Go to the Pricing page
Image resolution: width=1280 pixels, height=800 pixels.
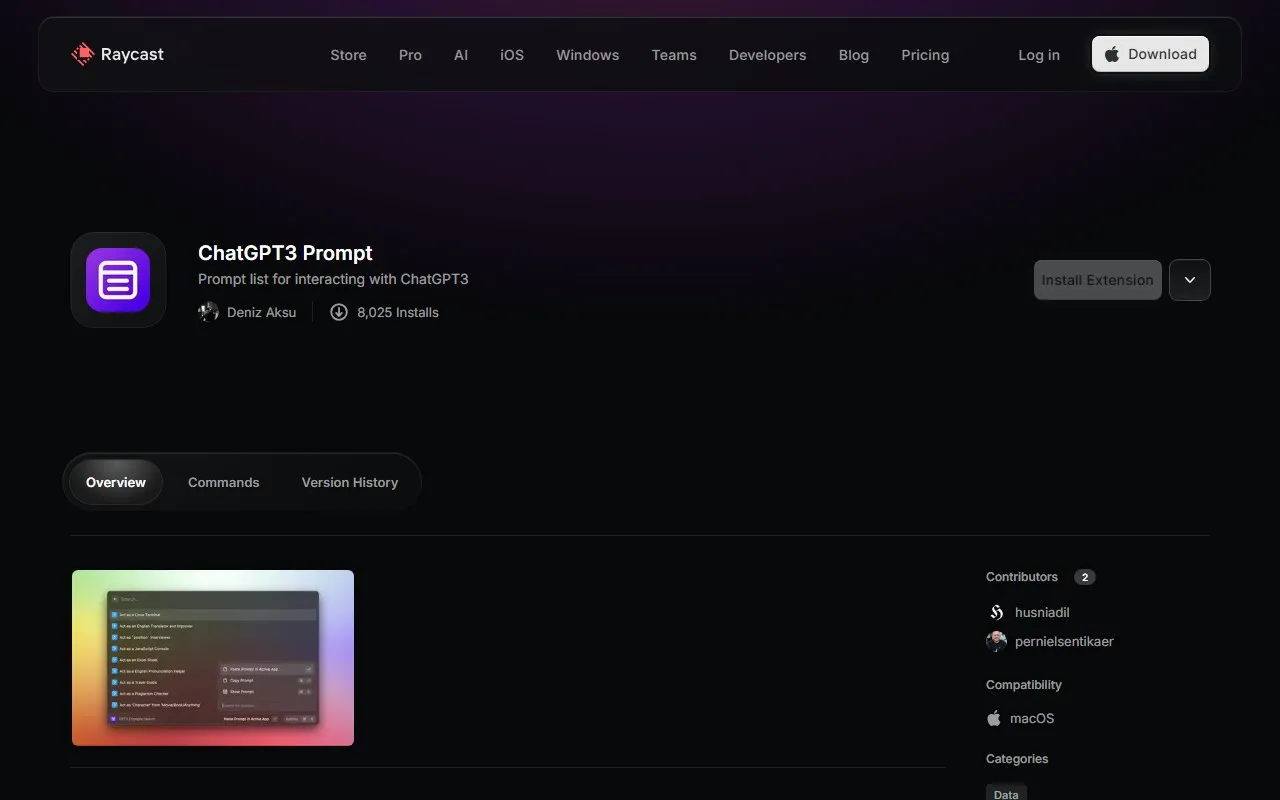point(924,55)
